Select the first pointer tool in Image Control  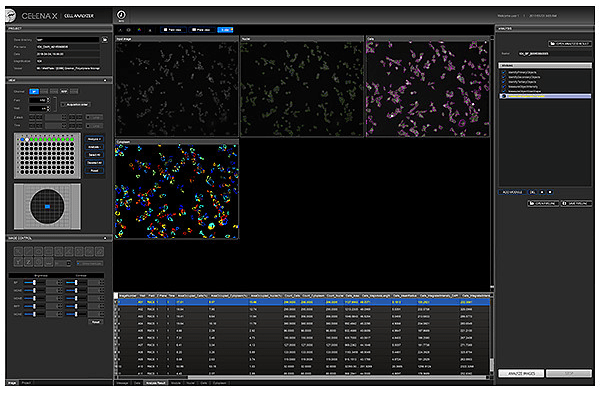(18, 252)
